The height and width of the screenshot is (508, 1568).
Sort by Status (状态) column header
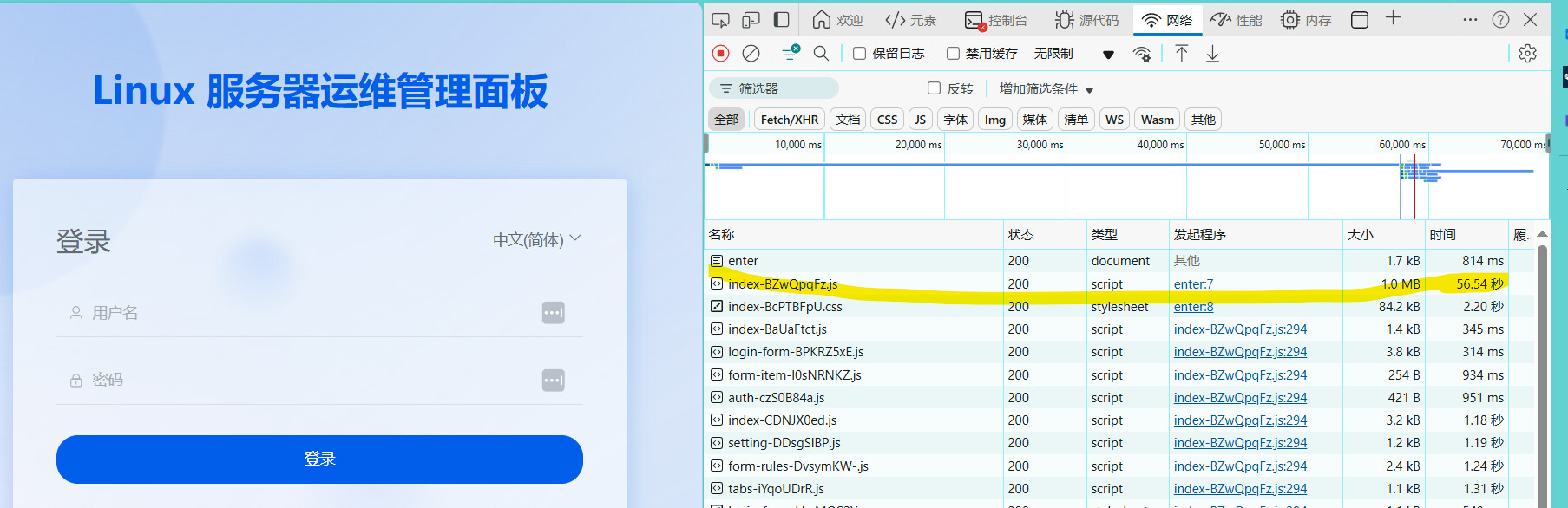(x=1046, y=235)
